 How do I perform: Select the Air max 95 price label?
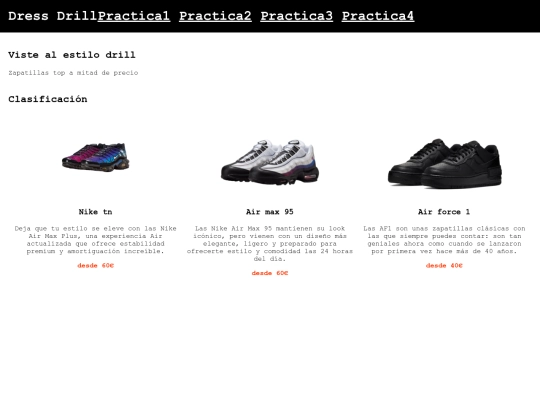click(270, 273)
